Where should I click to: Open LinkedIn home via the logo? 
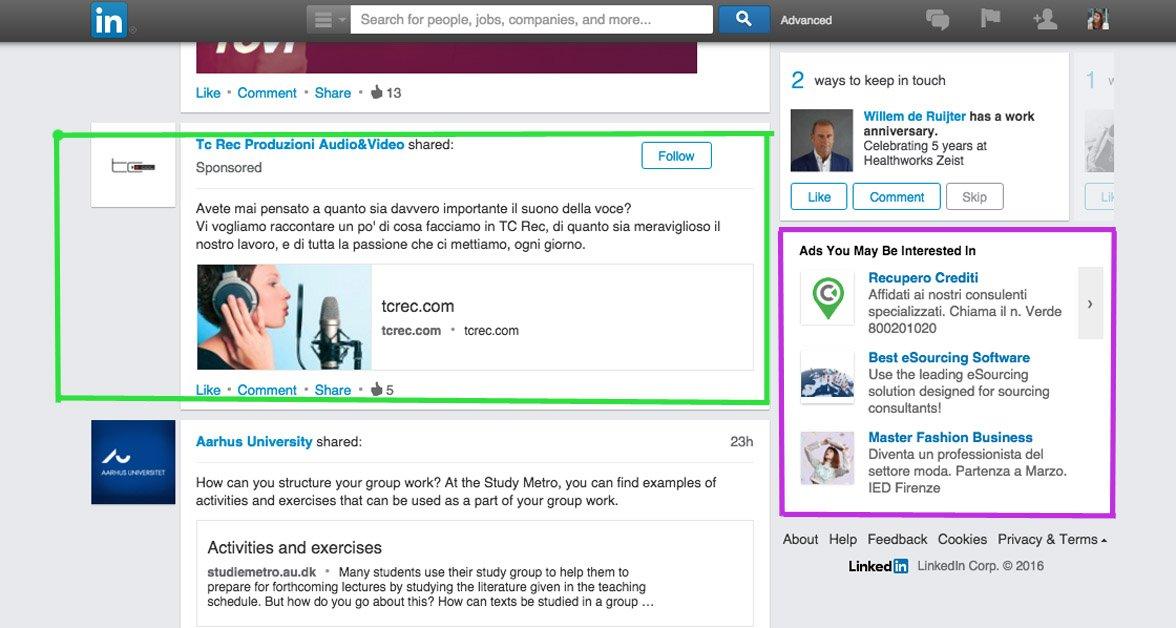click(x=109, y=20)
